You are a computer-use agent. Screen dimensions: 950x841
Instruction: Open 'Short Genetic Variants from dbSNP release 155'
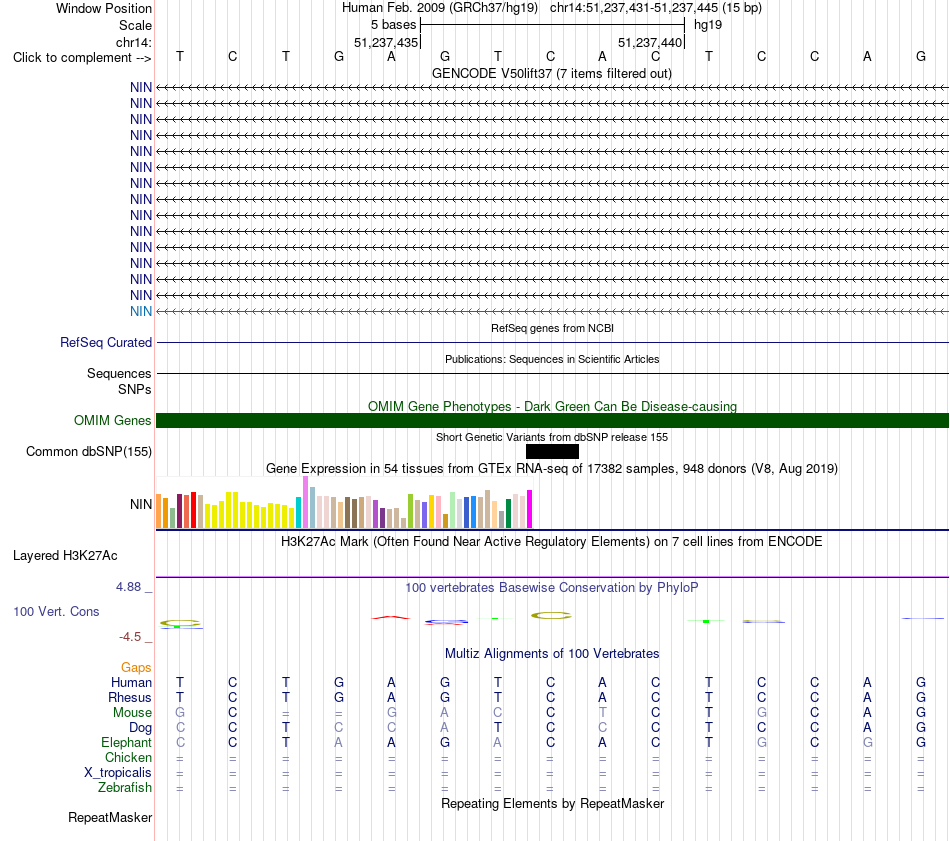click(x=552, y=437)
